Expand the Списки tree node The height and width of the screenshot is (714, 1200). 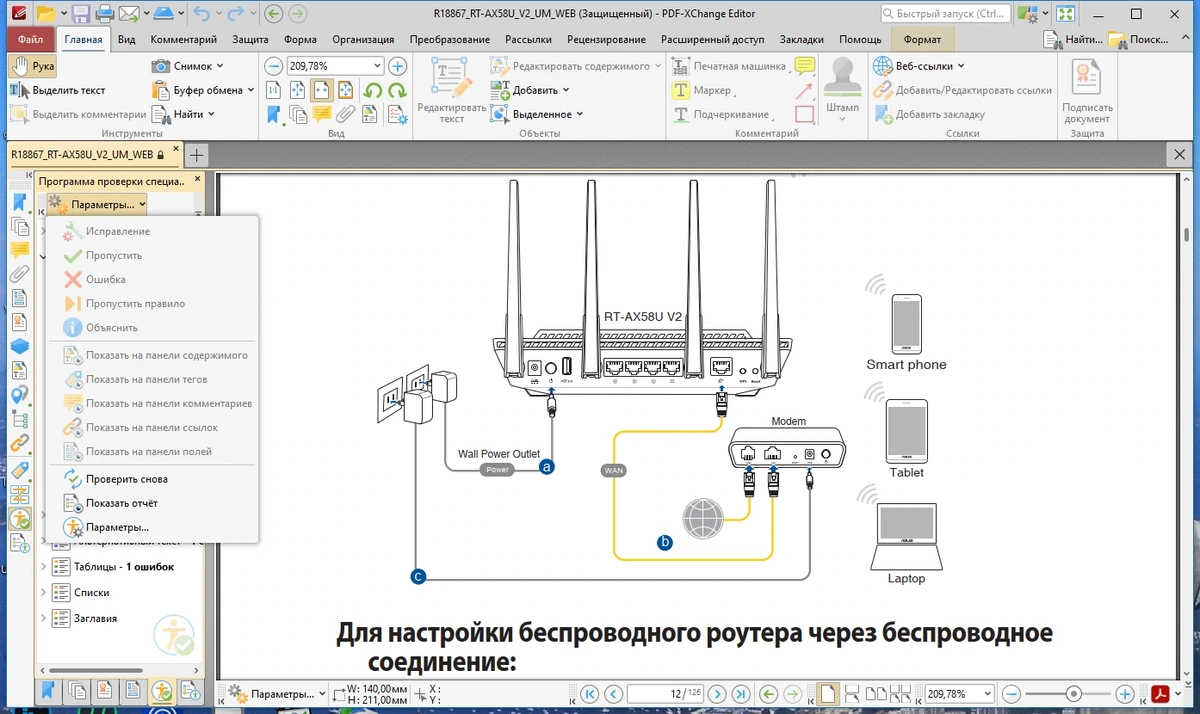pyautogui.click(x=43, y=593)
